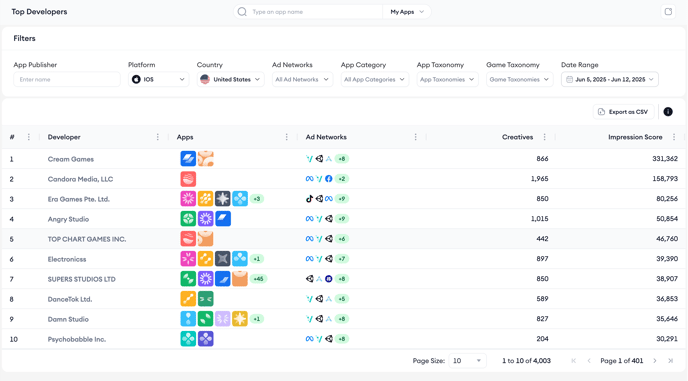Open the yellow sun app icon in Damn Studio row

[x=240, y=319]
